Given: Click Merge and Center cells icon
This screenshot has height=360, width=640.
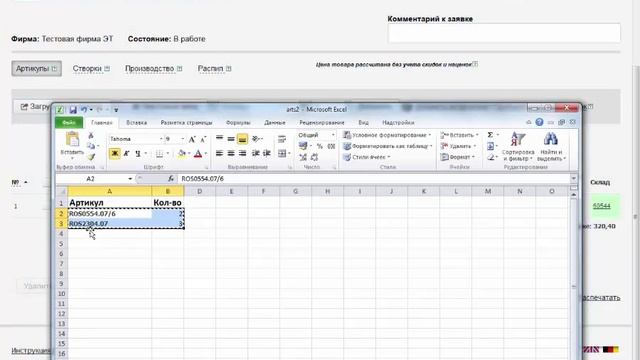Looking at the screenshot, I should coord(282,153).
